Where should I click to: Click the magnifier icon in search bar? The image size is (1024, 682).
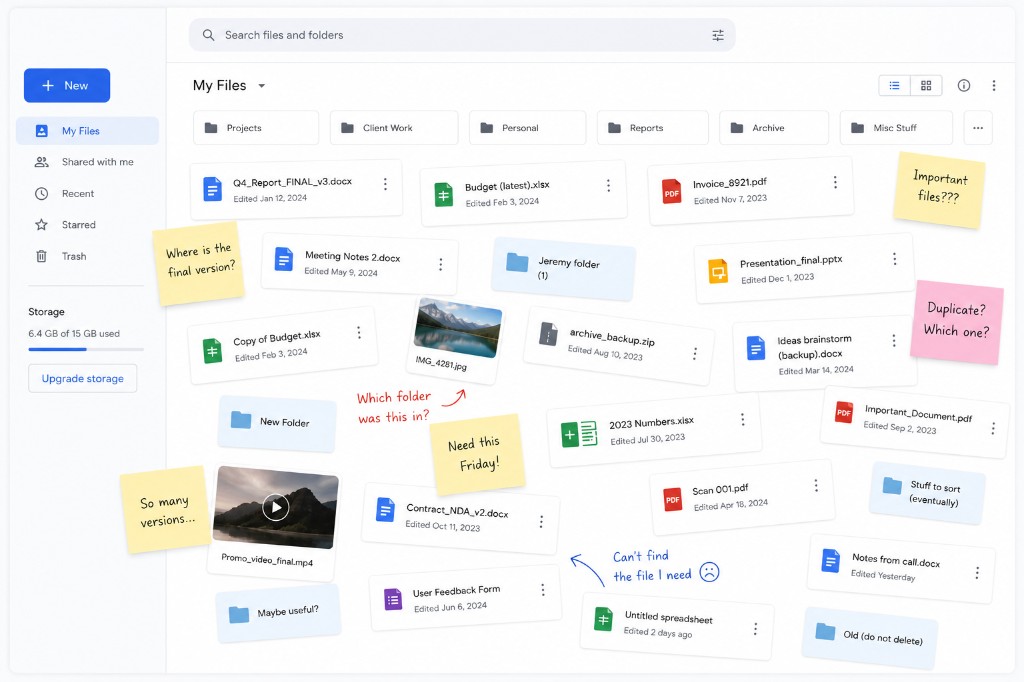click(x=208, y=35)
